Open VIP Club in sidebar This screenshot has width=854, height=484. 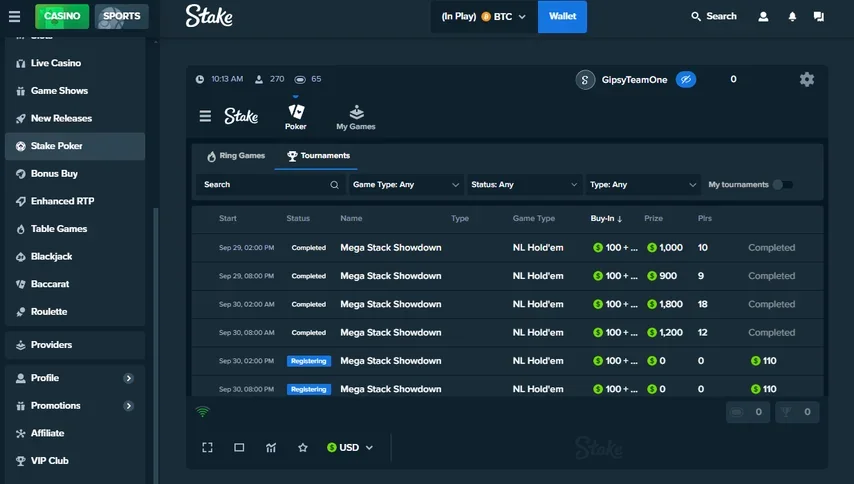[75, 461]
